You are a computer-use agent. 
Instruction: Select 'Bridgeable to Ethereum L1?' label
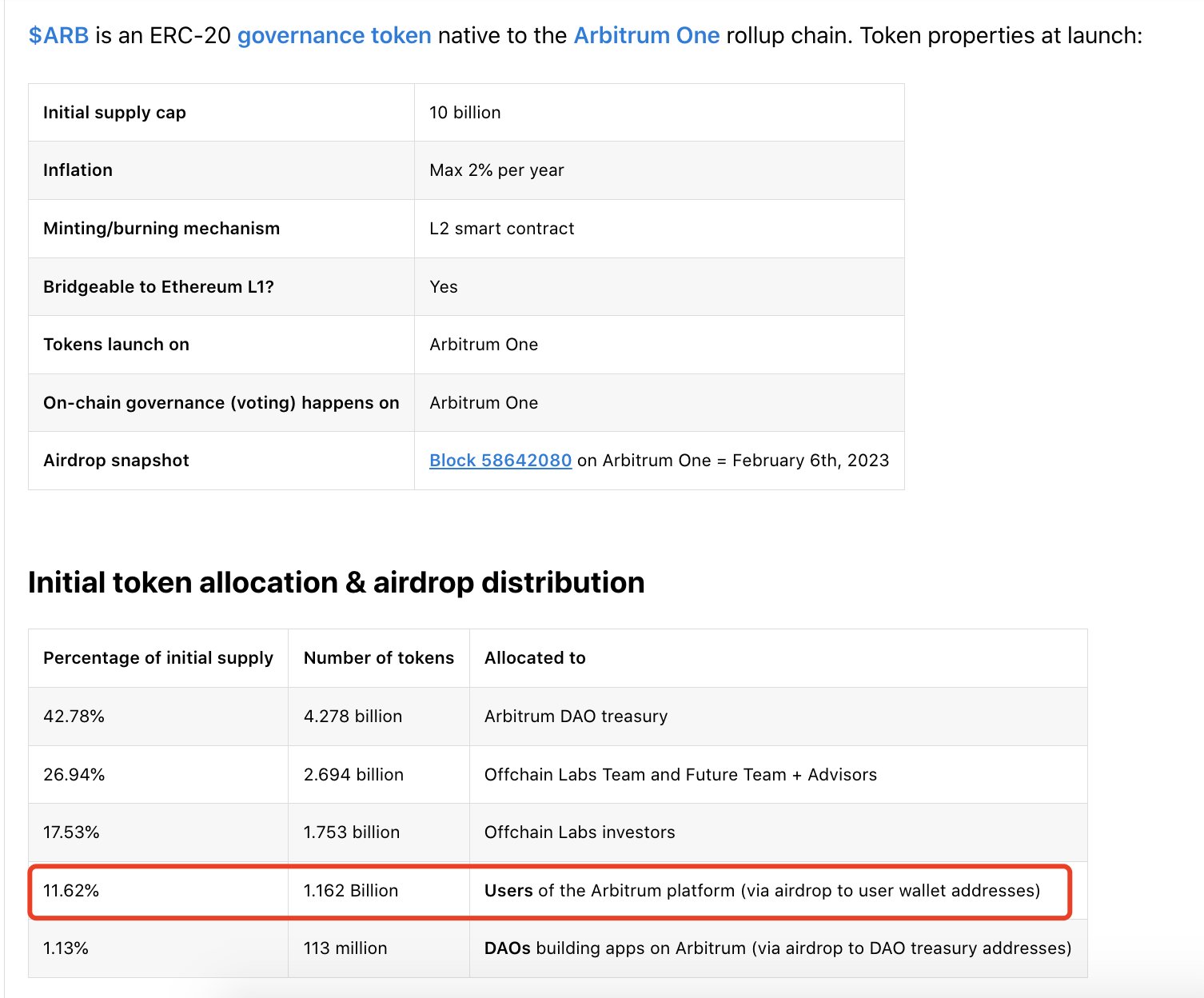coord(158,287)
